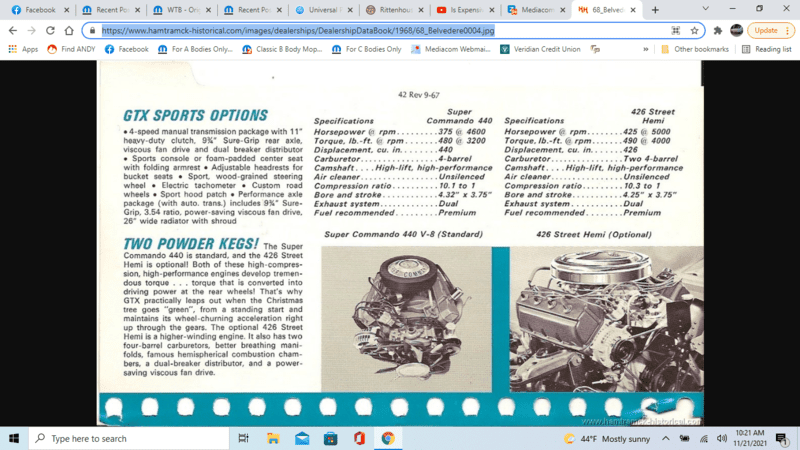Image resolution: width=800 pixels, height=450 pixels.
Task: Open the For C Bodies Only bookmark
Action: click(x=366, y=49)
